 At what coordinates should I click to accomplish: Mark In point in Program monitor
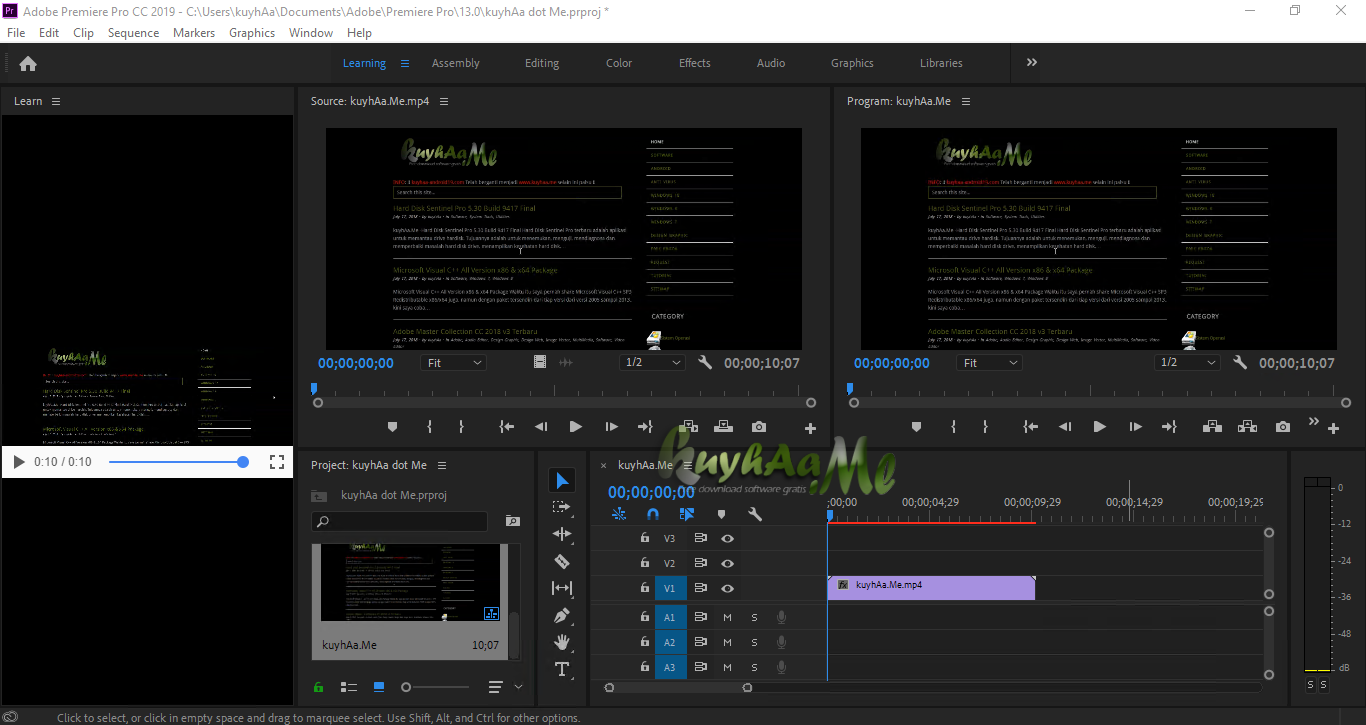coord(953,427)
